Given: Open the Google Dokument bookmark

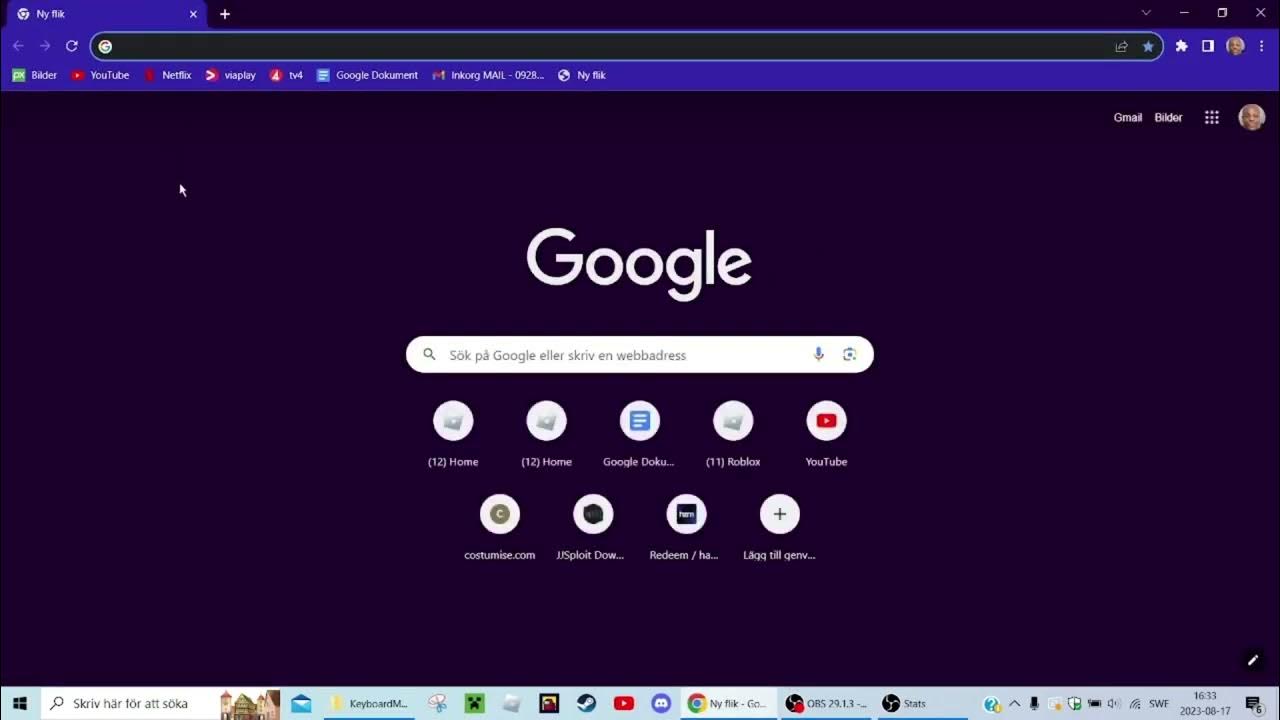Looking at the screenshot, I should [x=367, y=75].
